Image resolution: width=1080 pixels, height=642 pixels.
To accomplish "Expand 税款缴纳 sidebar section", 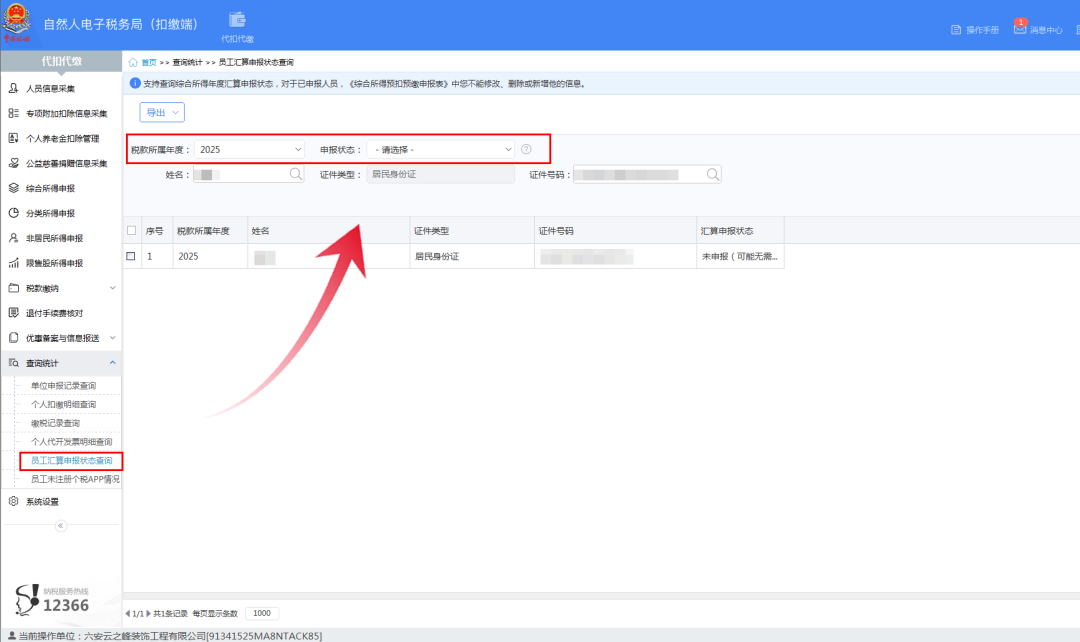I will (61, 288).
